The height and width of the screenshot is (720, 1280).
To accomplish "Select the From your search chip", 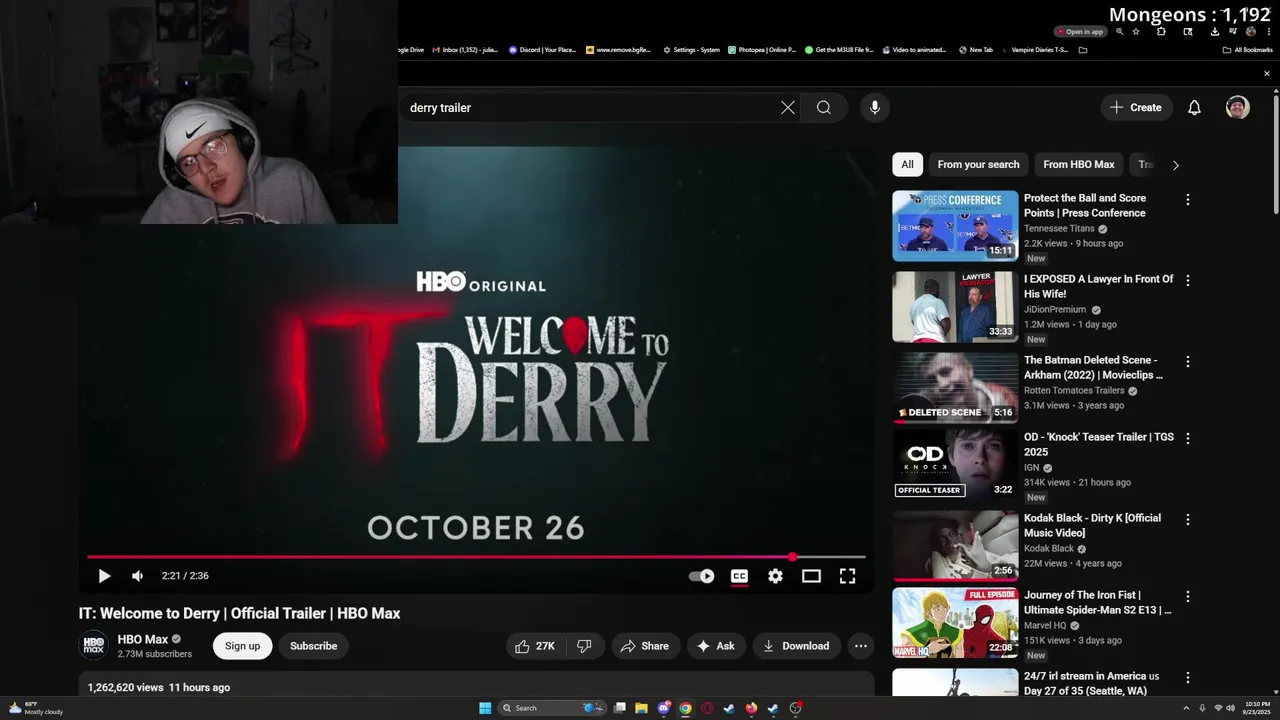I will [978, 165].
